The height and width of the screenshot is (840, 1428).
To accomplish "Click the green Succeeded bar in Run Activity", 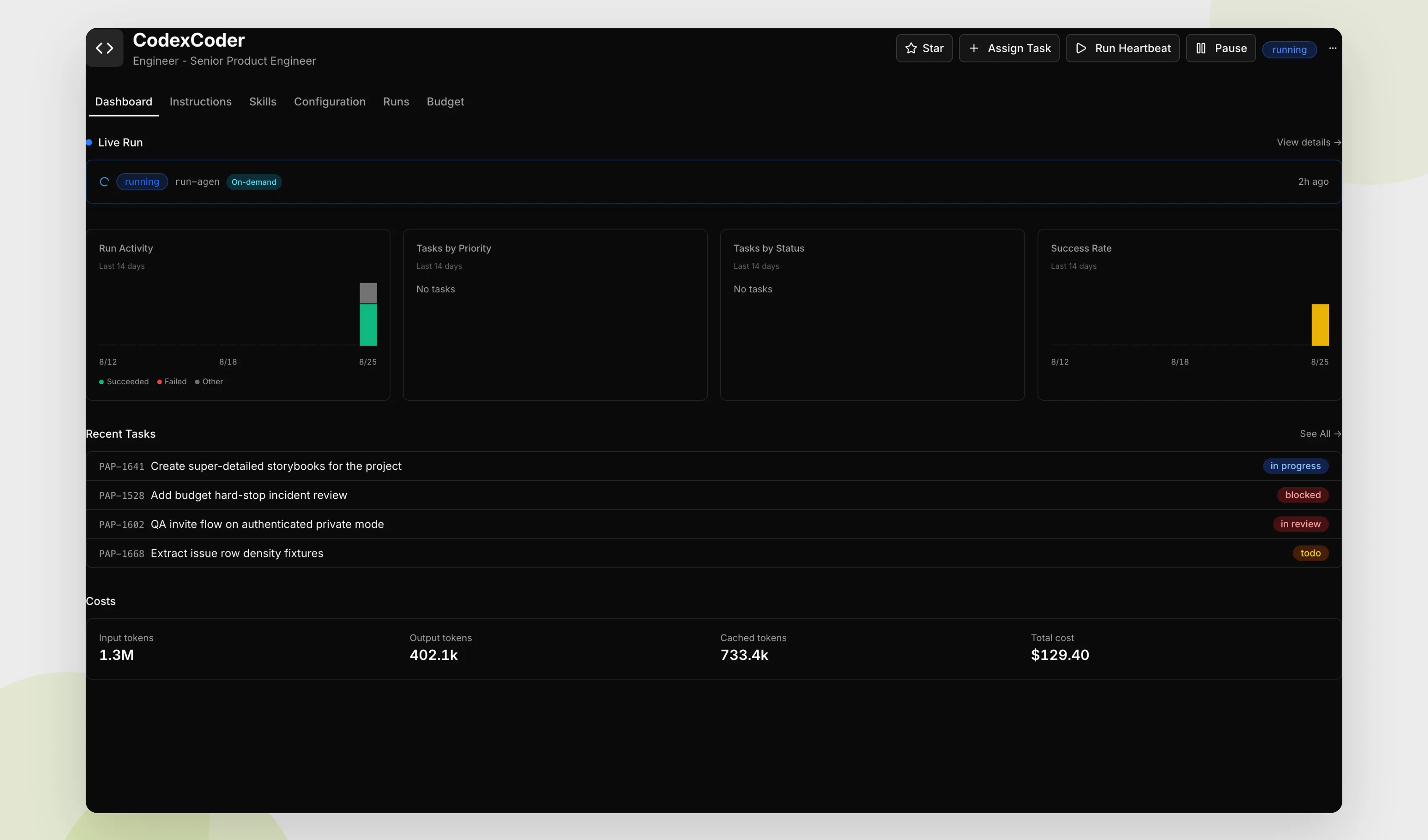I will (x=368, y=325).
